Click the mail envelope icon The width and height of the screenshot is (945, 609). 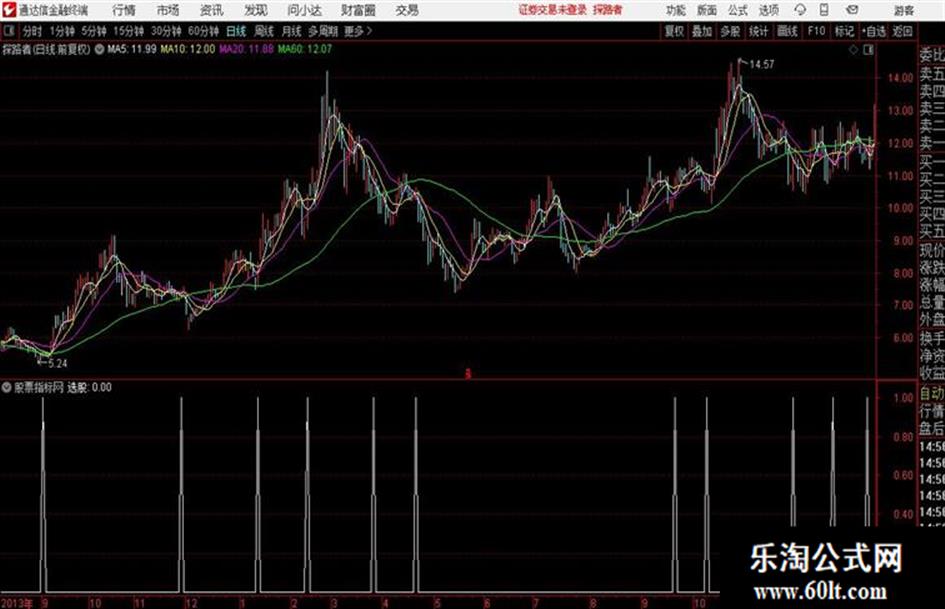(852, 10)
